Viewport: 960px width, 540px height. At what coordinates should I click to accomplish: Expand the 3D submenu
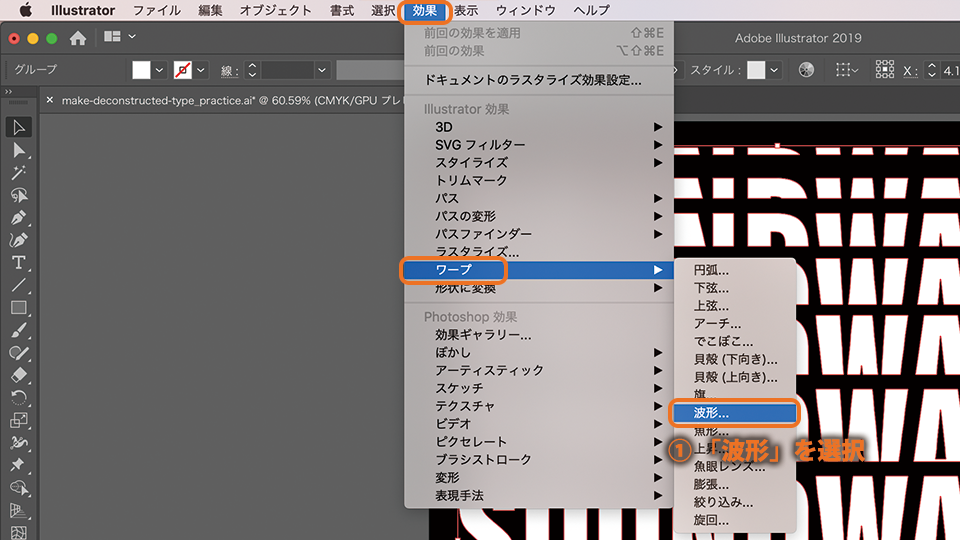pos(658,127)
